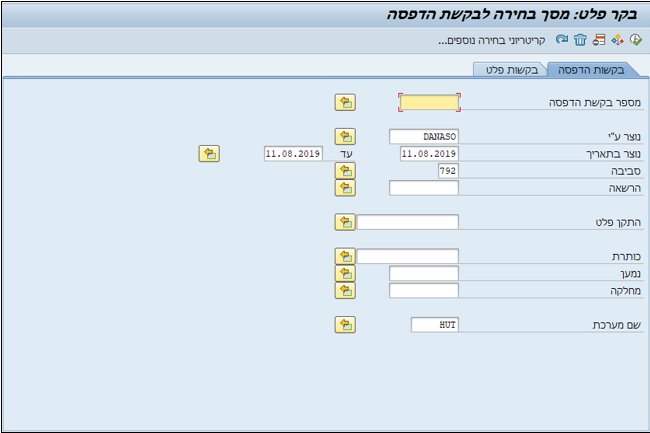This screenshot has height=433, width=650.
Task: Click the empty 'התקן פלט' output device field
Action: [407, 222]
